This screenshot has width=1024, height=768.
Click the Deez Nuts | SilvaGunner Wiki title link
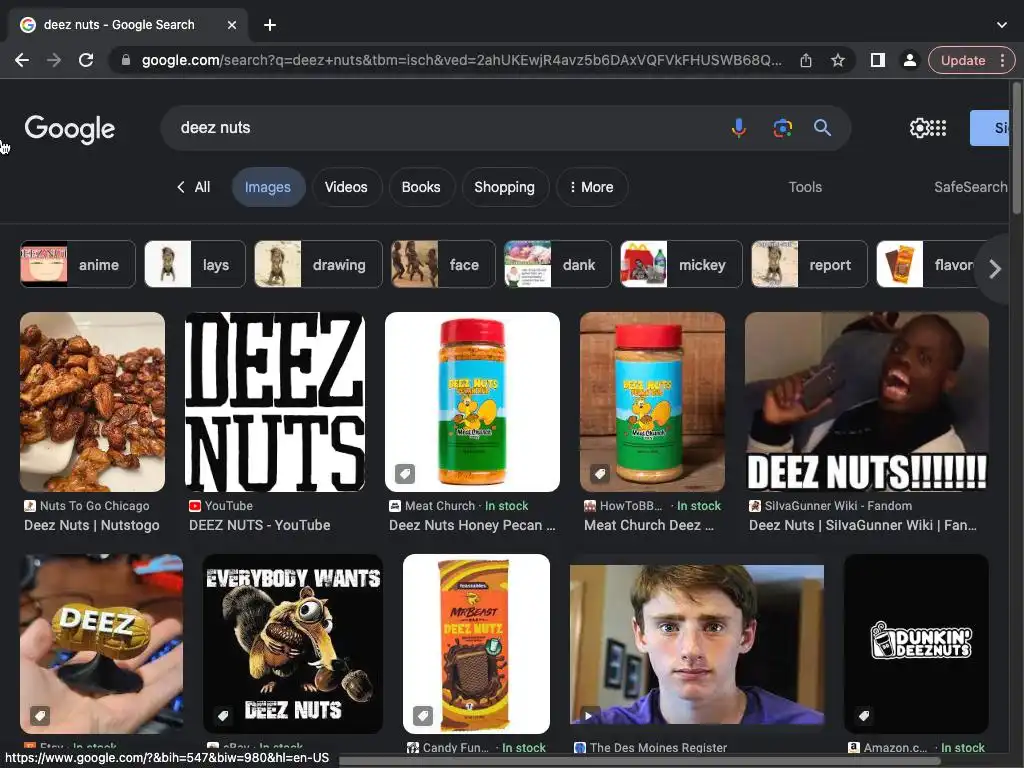click(x=863, y=525)
